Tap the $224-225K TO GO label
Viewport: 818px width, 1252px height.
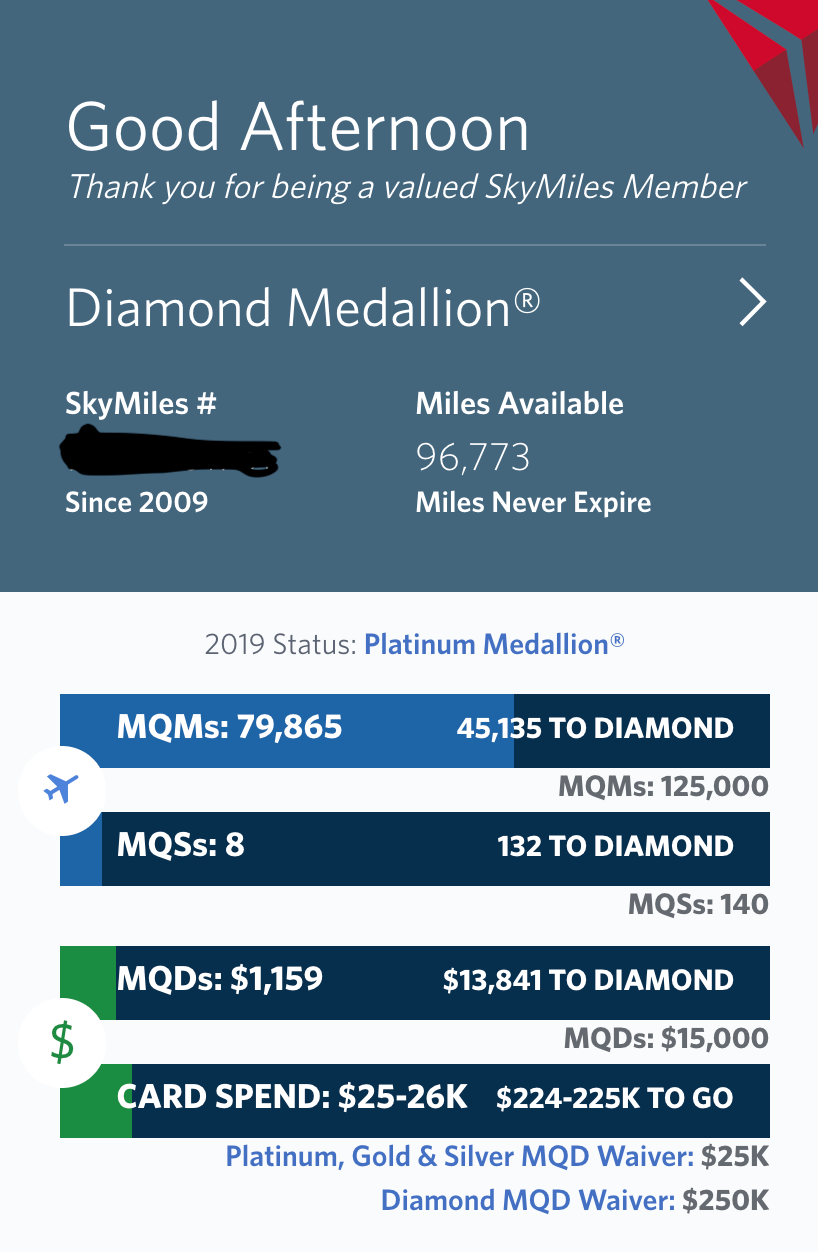[615, 1098]
